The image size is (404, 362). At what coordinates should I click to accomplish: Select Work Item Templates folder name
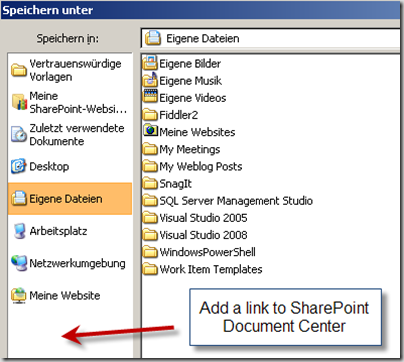point(211,269)
